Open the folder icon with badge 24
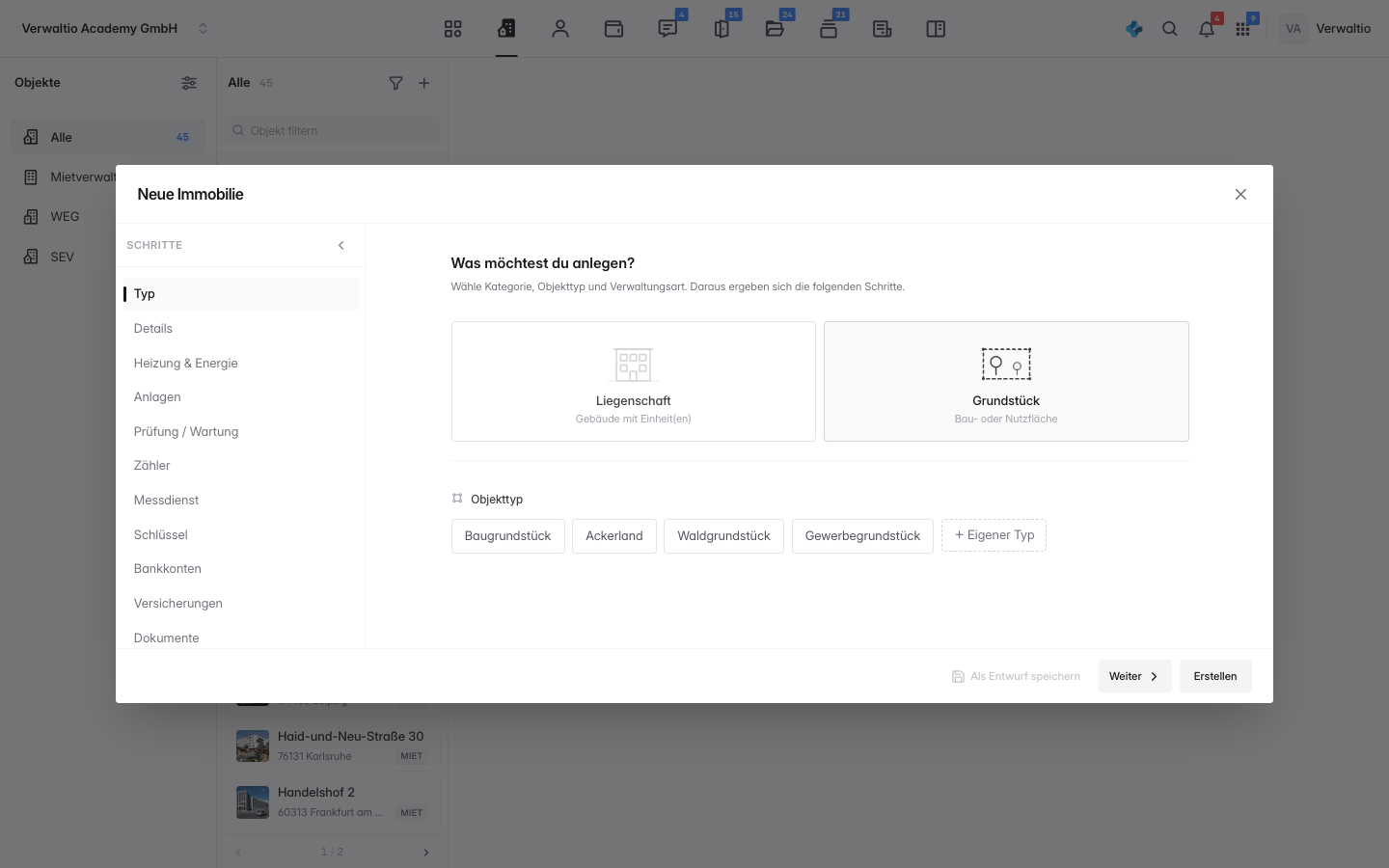This screenshot has width=1389, height=868. (775, 29)
